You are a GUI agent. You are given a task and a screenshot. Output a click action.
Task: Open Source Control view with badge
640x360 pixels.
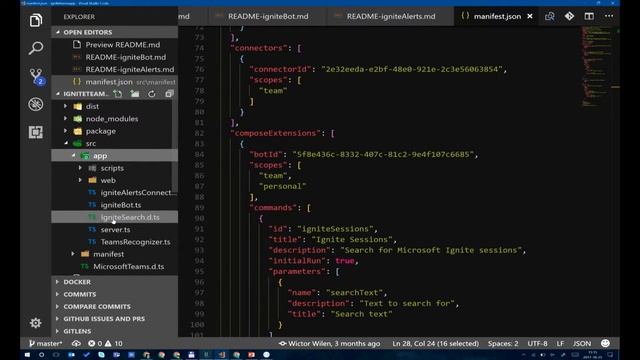point(36,76)
